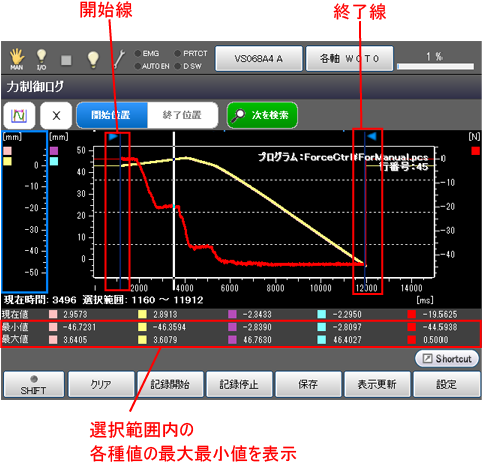This screenshot has width=482, height=463.
Task: Click the 記録開始 button
Action: tap(170, 385)
